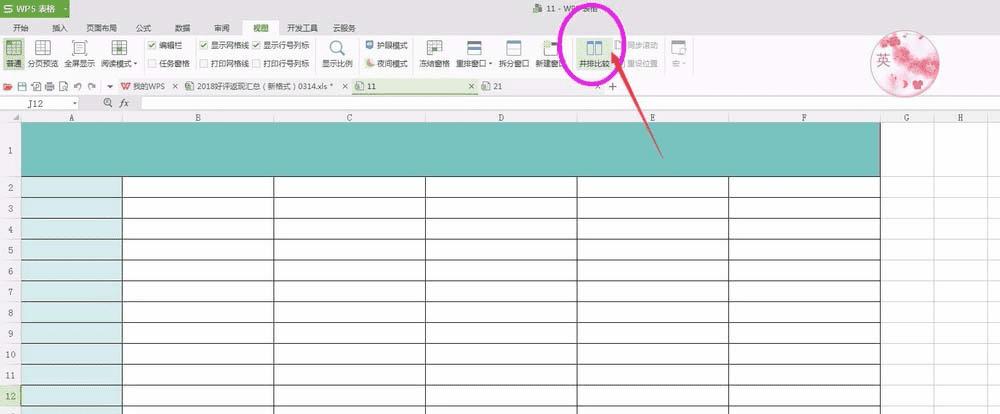The width and height of the screenshot is (1000, 414).
Task: Open the 2018好评返现汇总 document tab
Action: (264, 86)
